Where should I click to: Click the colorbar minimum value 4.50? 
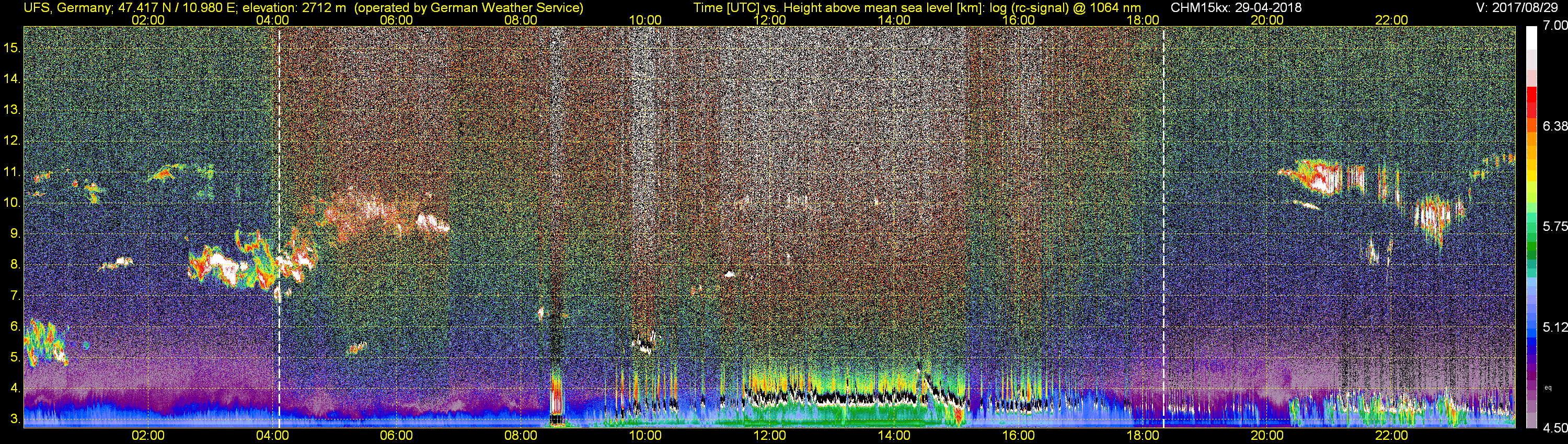point(1554,428)
